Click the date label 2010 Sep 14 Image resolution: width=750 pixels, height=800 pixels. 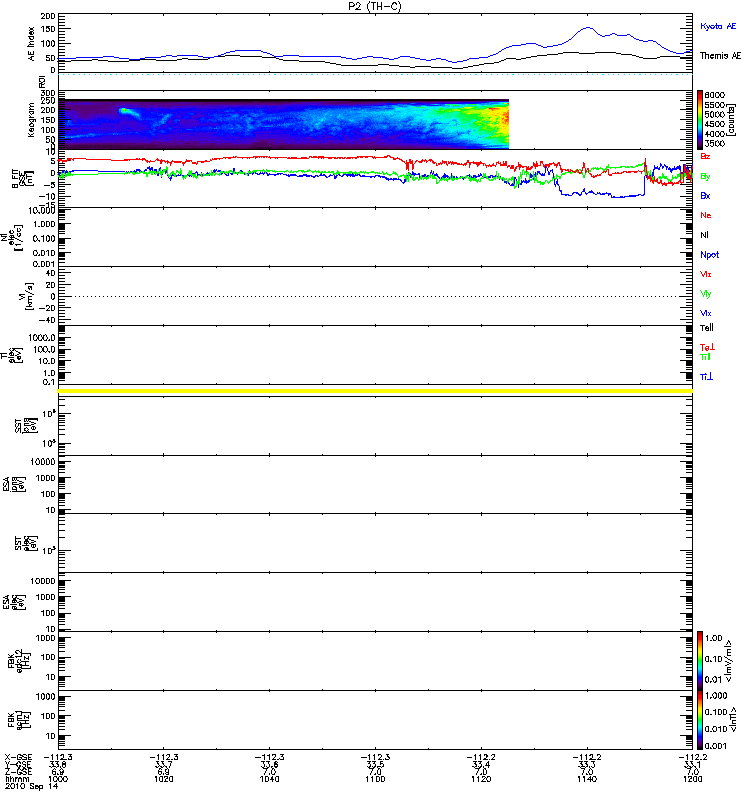pyautogui.click(x=32, y=786)
